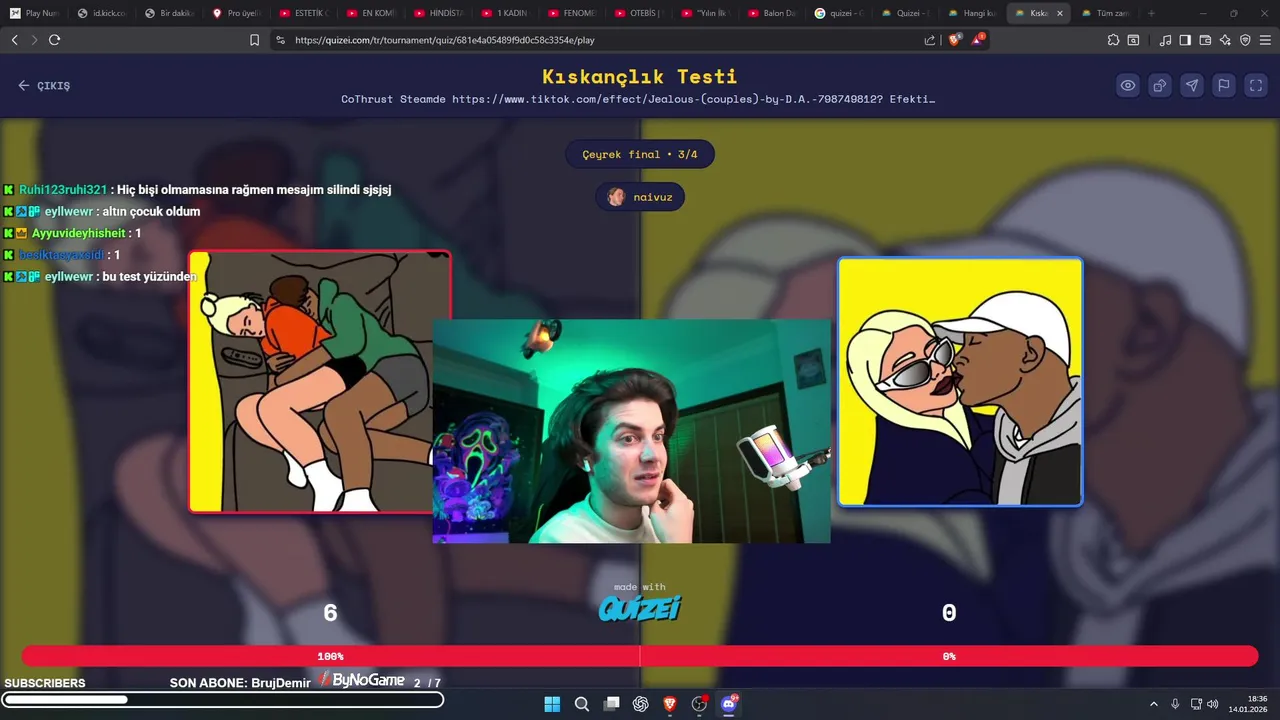The image size is (1280, 720).
Task: Switch to the Hangi ku tab
Action: pyautogui.click(x=973, y=13)
